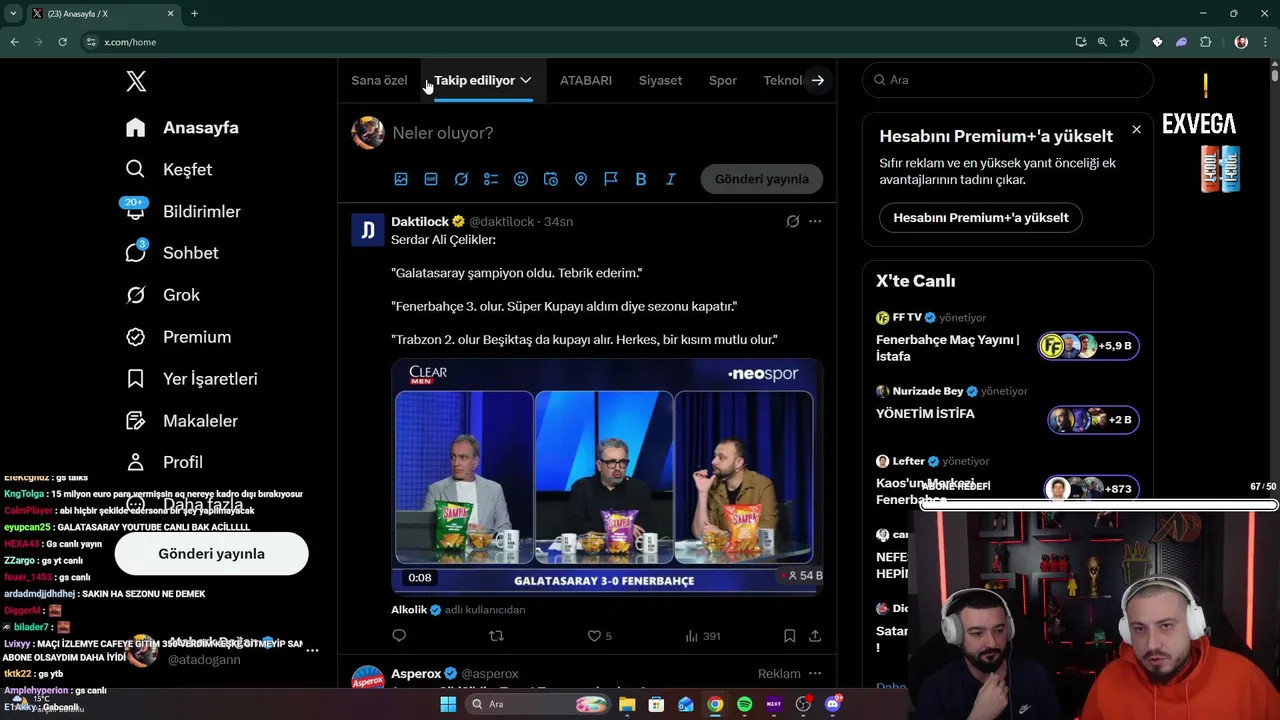Open Discord from taskbar
1280x720 pixels.
[x=833, y=704]
